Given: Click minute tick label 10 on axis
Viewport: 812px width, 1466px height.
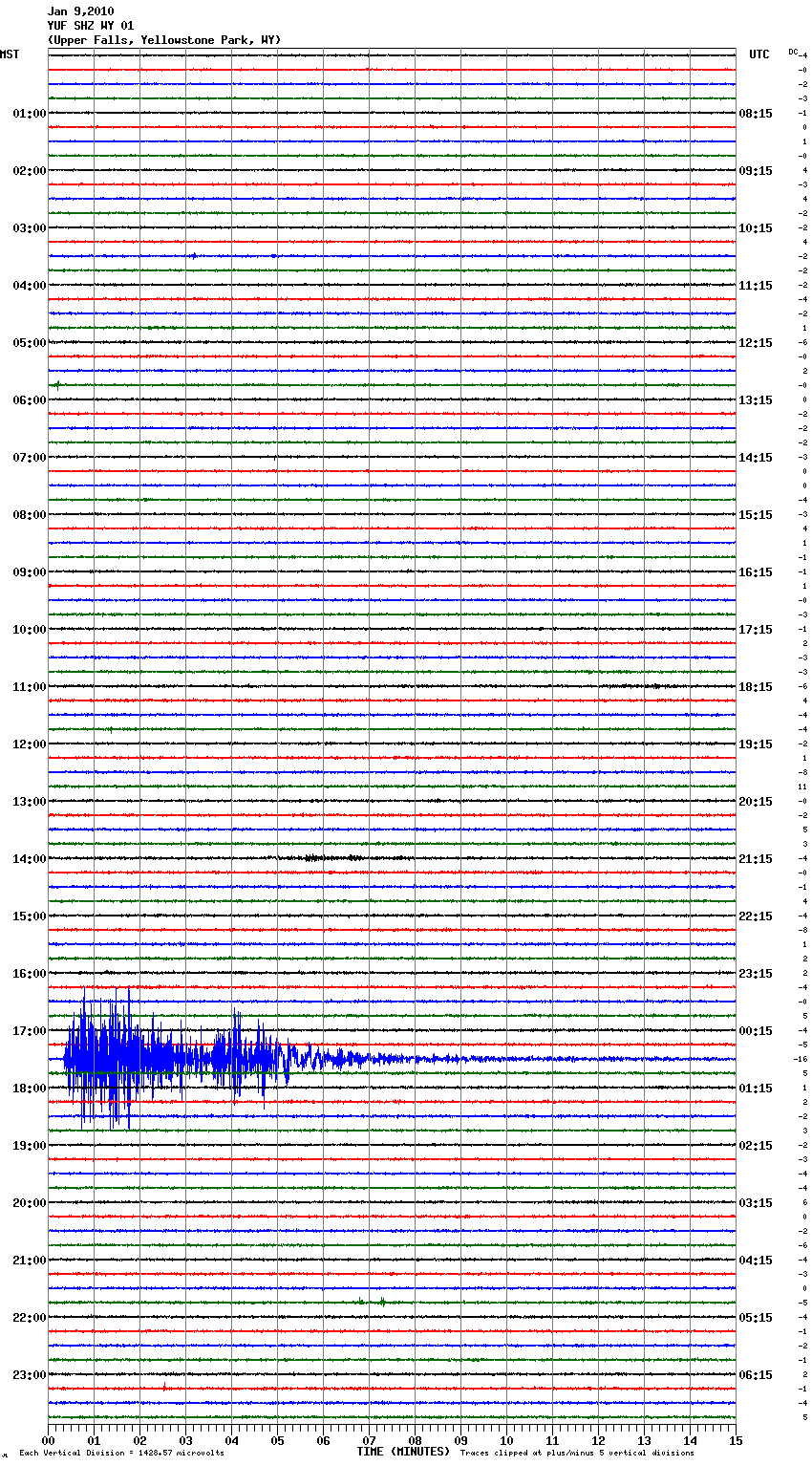Looking at the screenshot, I should pyautogui.click(x=506, y=1440).
